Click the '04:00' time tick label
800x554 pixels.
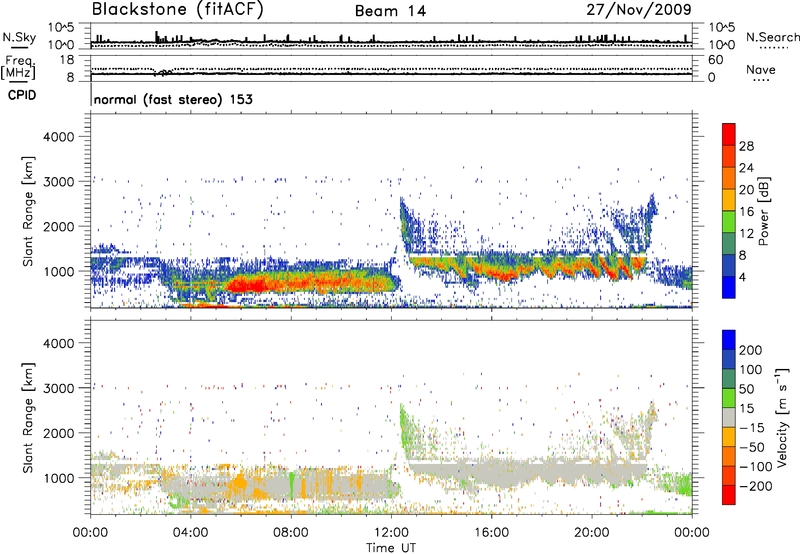[x=190, y=533]
